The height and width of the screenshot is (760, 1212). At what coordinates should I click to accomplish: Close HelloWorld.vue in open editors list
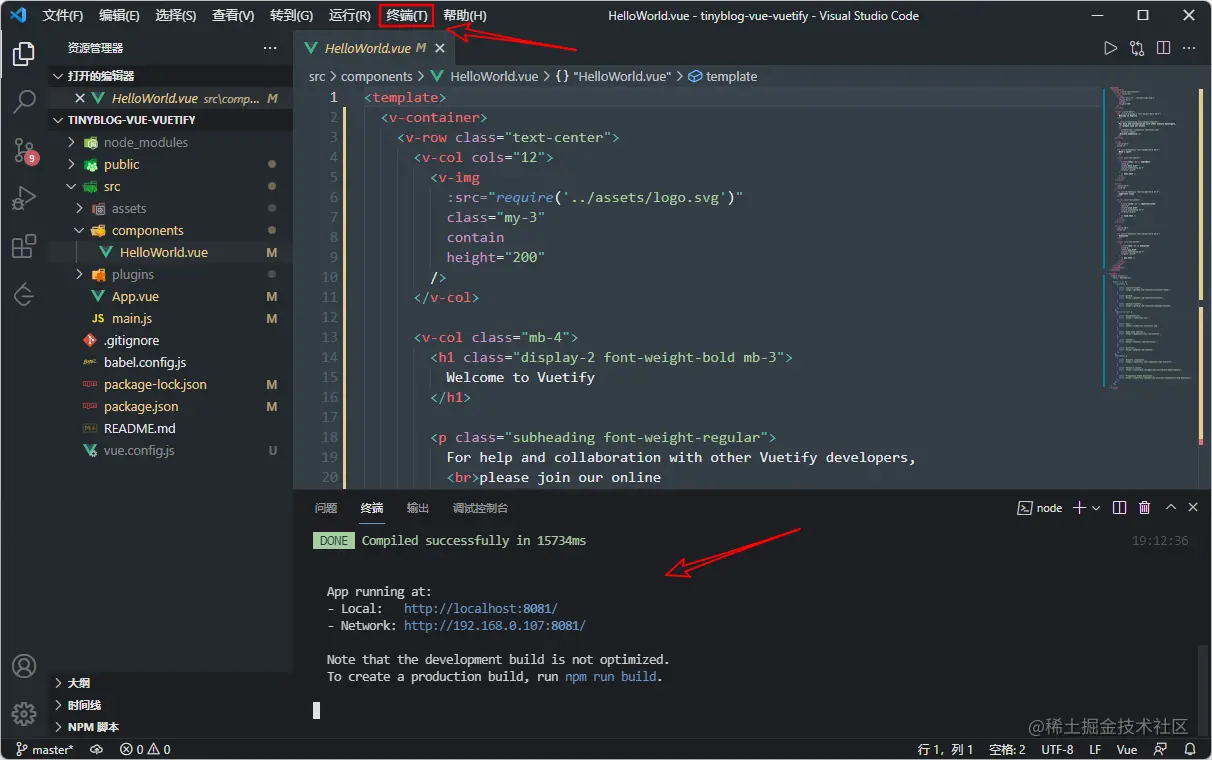coord(80,98)
